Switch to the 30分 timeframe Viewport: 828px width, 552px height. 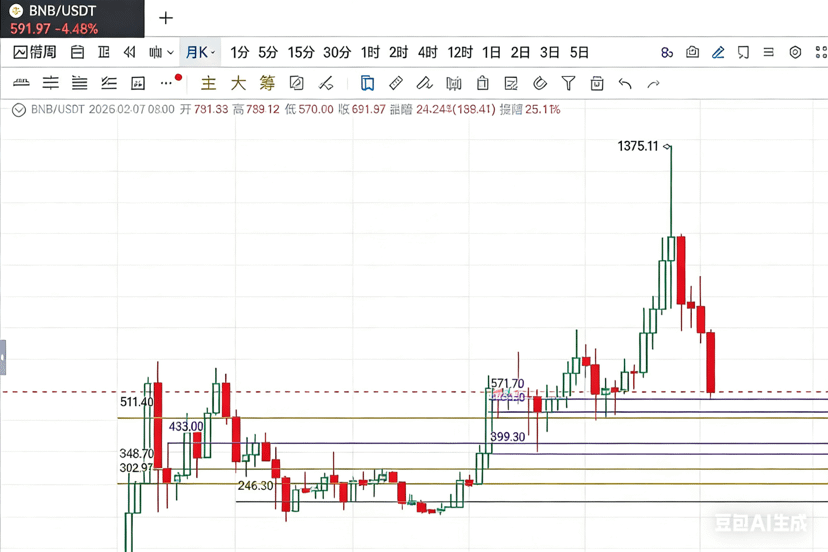(x=337, y=52)
